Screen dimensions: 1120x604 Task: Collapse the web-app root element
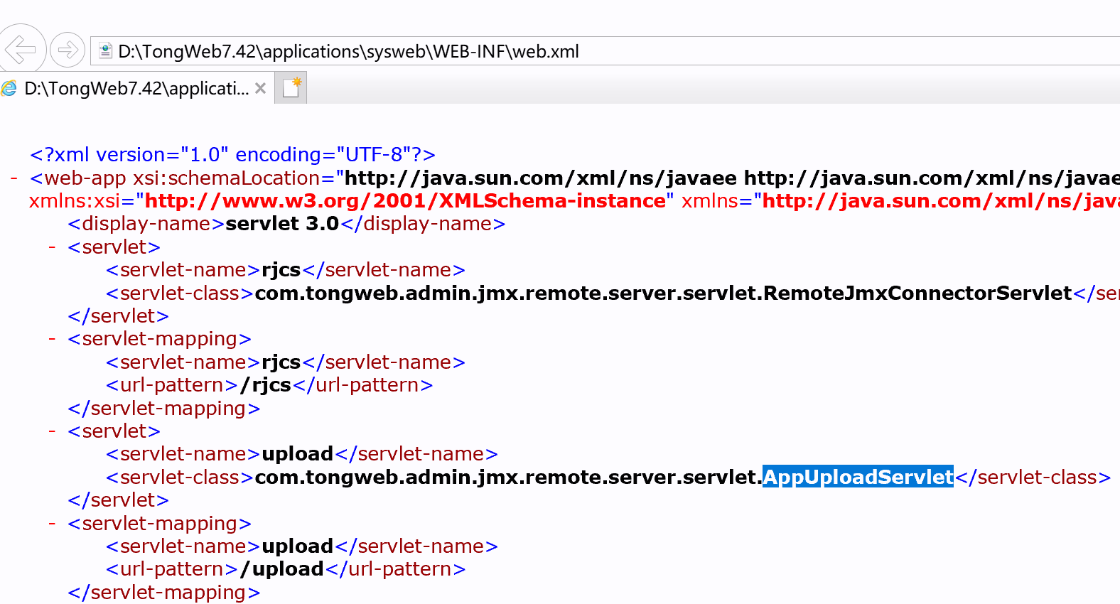click(x=14, y=178)
